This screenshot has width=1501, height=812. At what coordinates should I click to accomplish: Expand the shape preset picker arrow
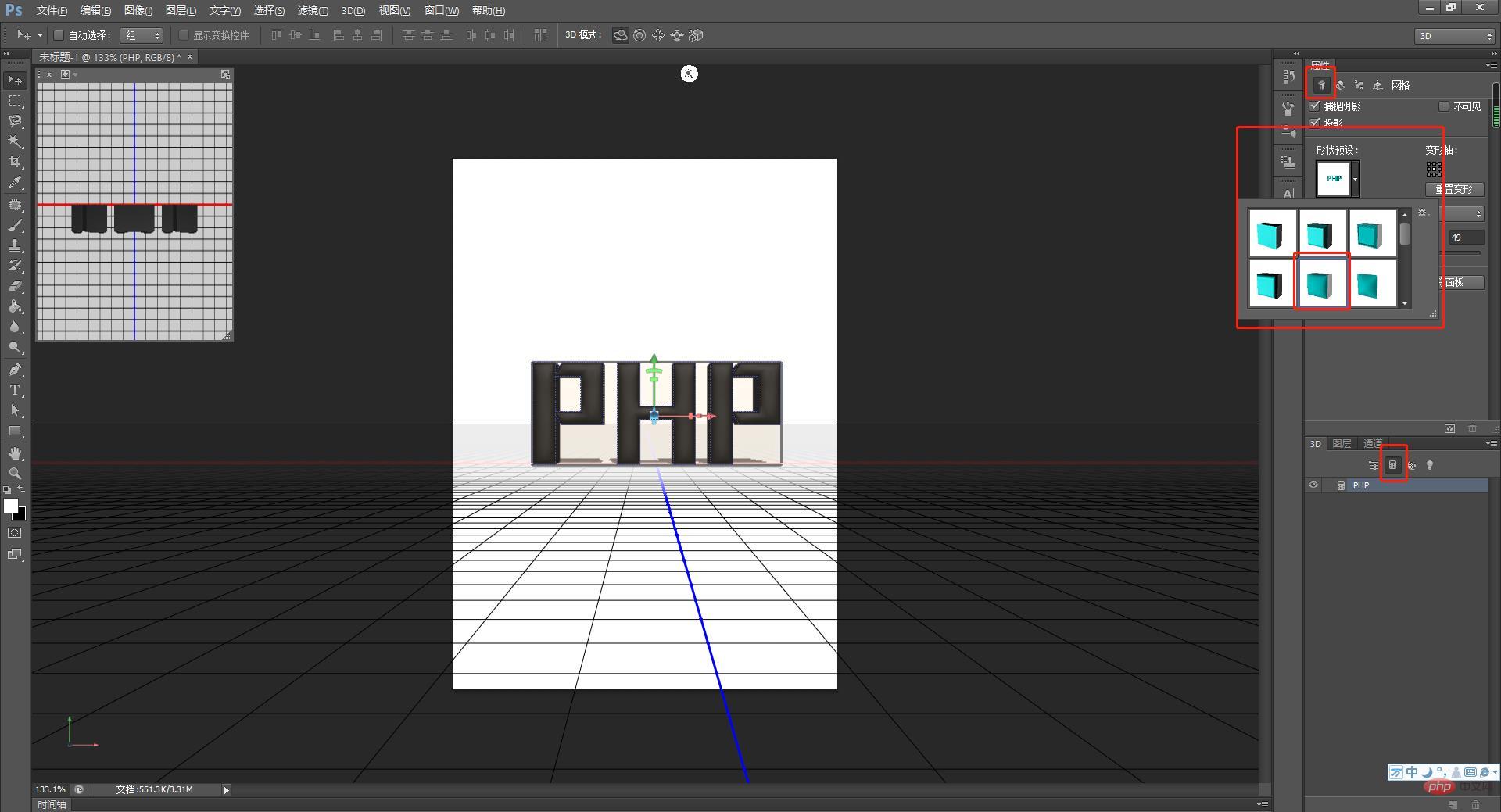pos(1356,179)
